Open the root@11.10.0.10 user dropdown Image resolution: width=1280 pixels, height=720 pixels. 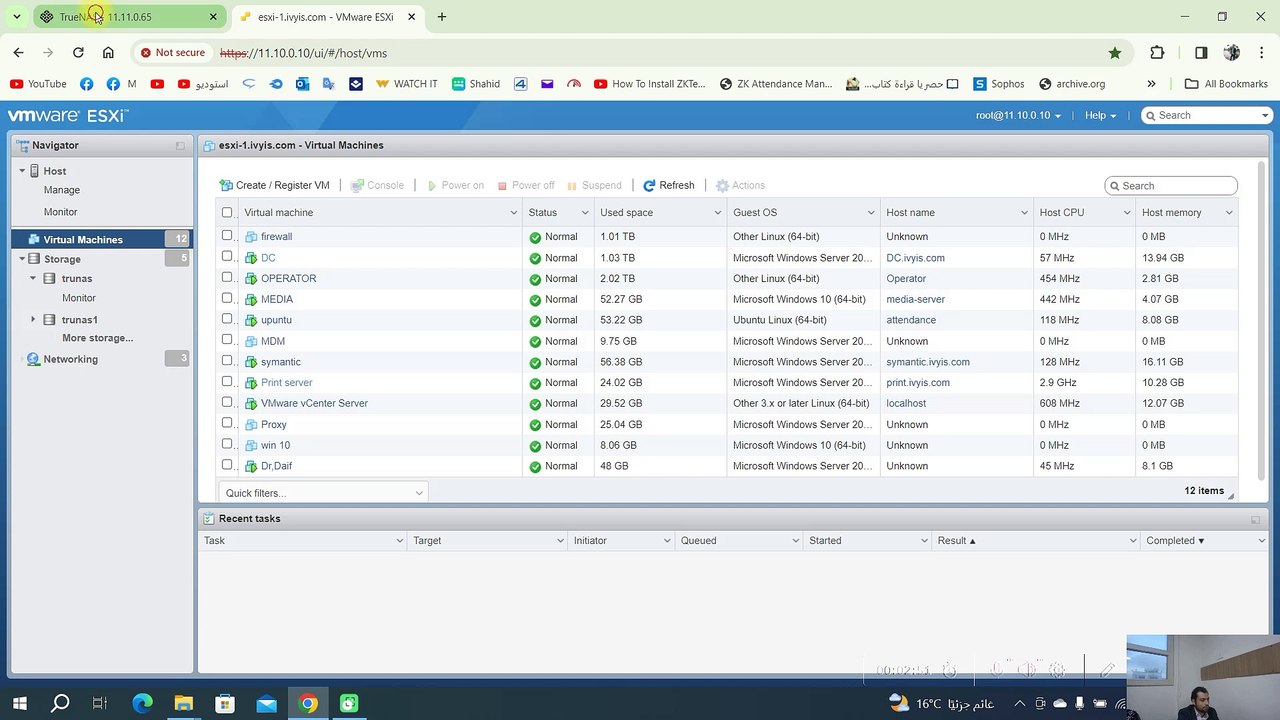pos(1018,115)
